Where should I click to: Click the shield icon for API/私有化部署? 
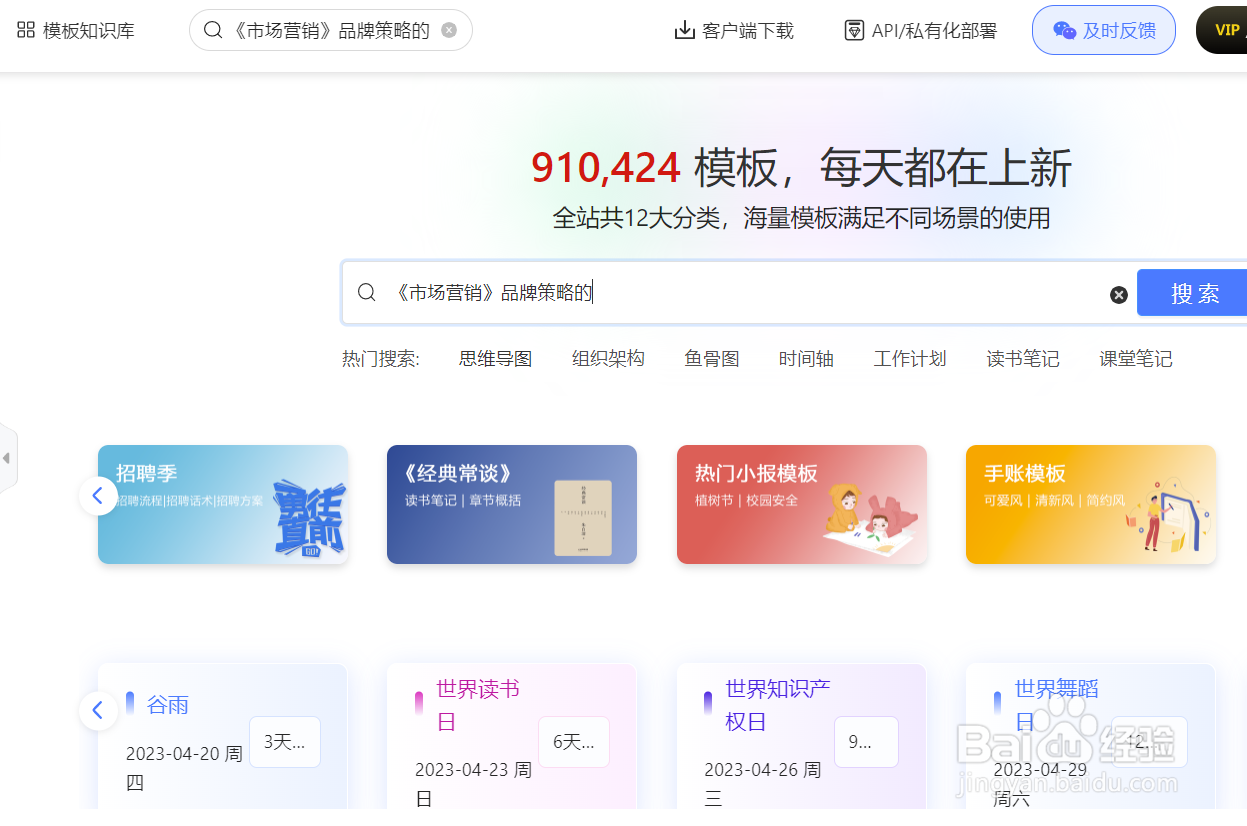[854, 30]
